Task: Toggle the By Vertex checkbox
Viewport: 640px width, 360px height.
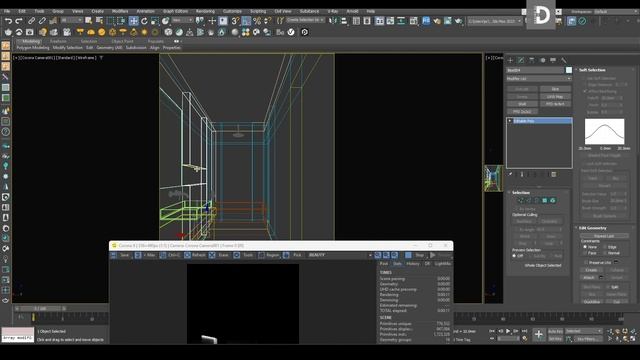Action: tap(515, 209)
